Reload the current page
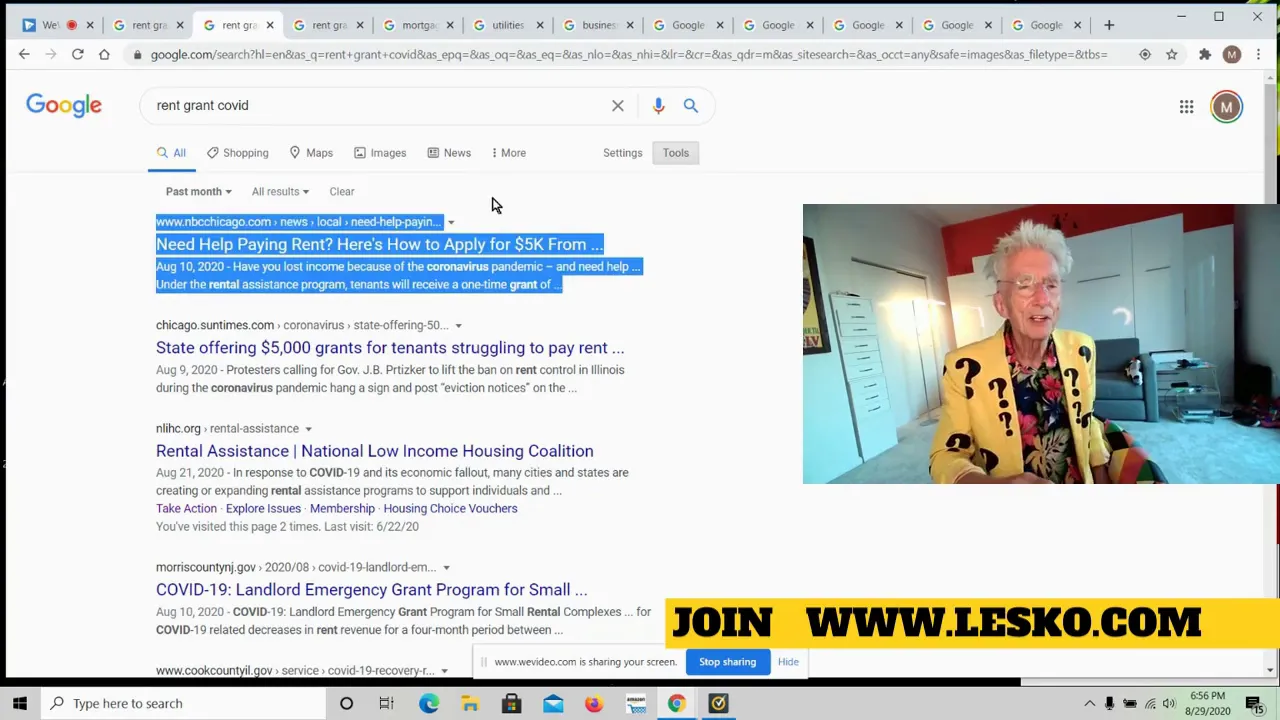The image size is (1280, 720). 77,54
